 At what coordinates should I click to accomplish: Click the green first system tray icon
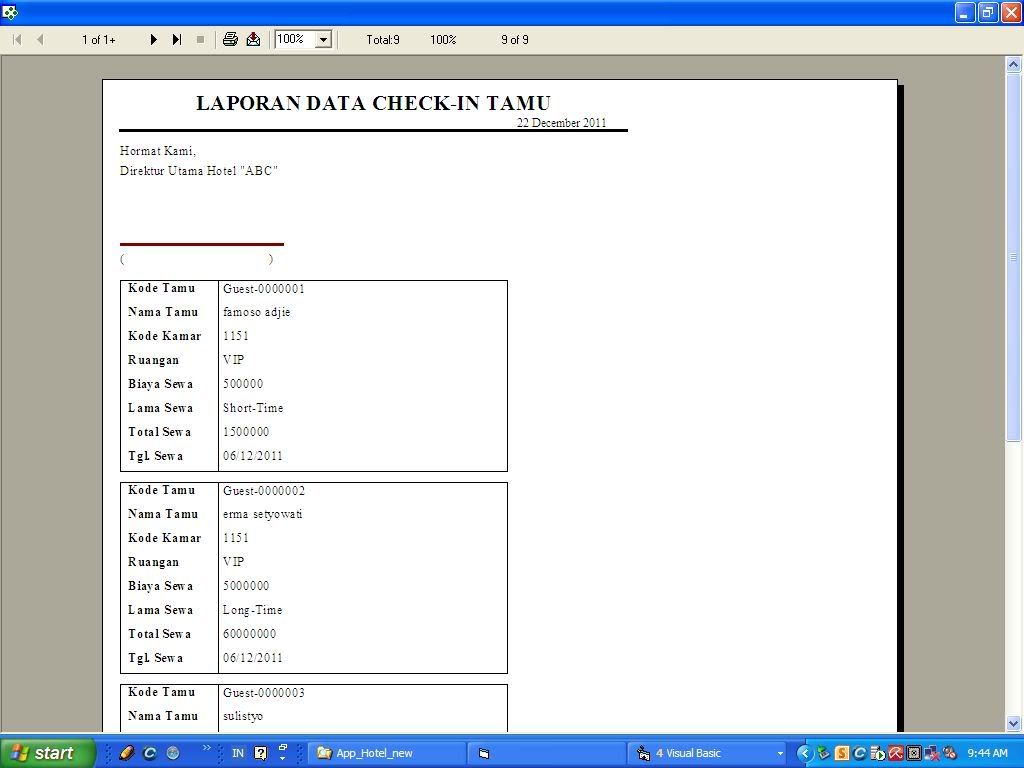(824, 753)
